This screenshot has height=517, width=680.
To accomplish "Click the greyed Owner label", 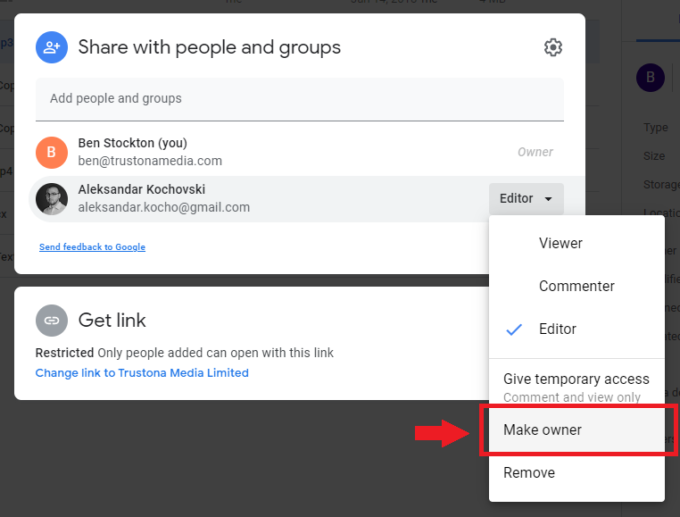I will pos(535,152).
